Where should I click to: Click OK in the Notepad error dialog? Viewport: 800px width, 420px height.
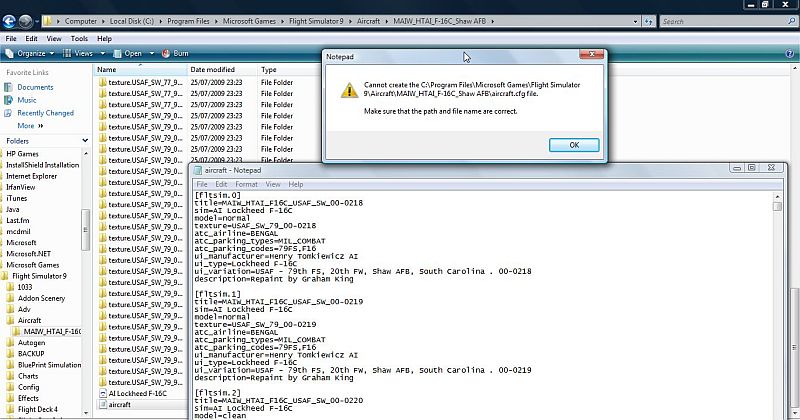(574, 145)
